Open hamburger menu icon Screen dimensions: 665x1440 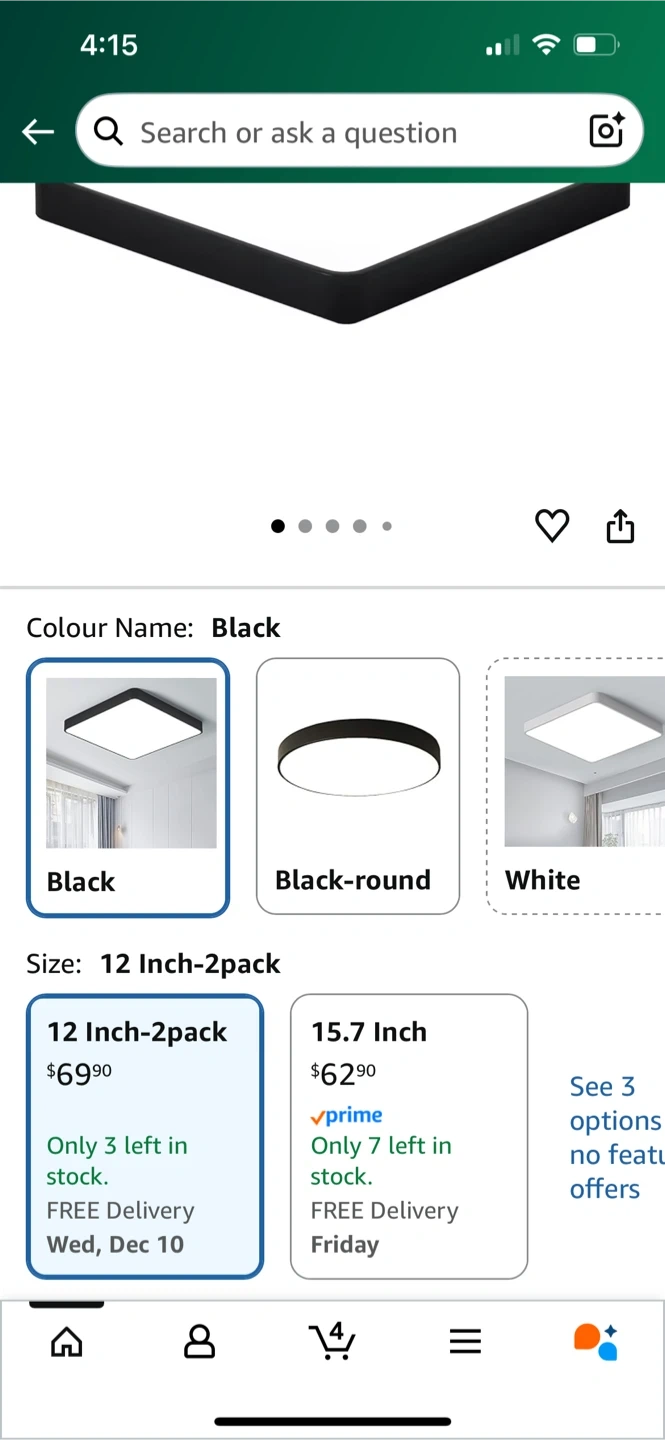(465, 1341)
